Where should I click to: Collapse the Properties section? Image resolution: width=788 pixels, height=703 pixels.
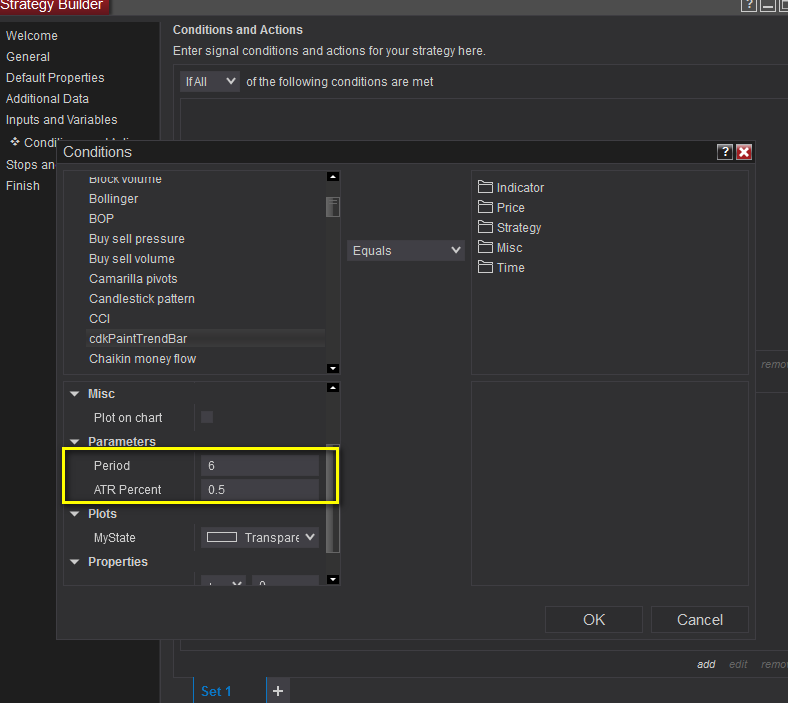pyautogui.click(x=75, y=562)
